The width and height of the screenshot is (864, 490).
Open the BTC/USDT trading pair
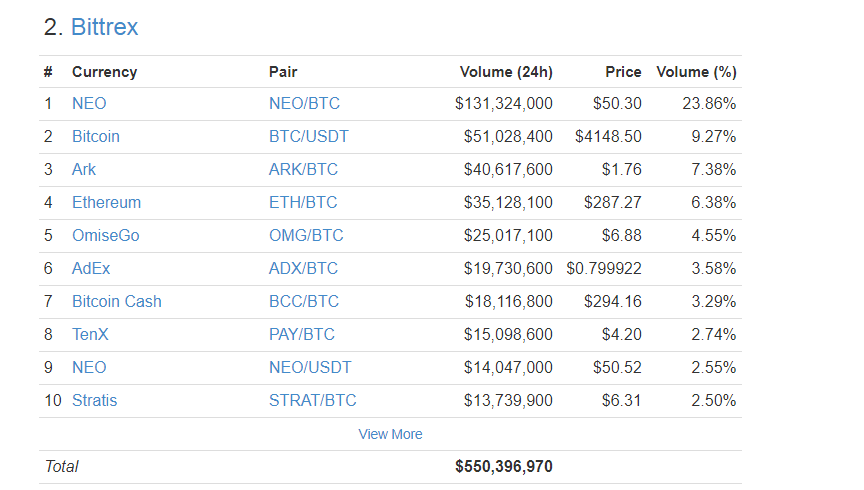[x=309, y=136]
